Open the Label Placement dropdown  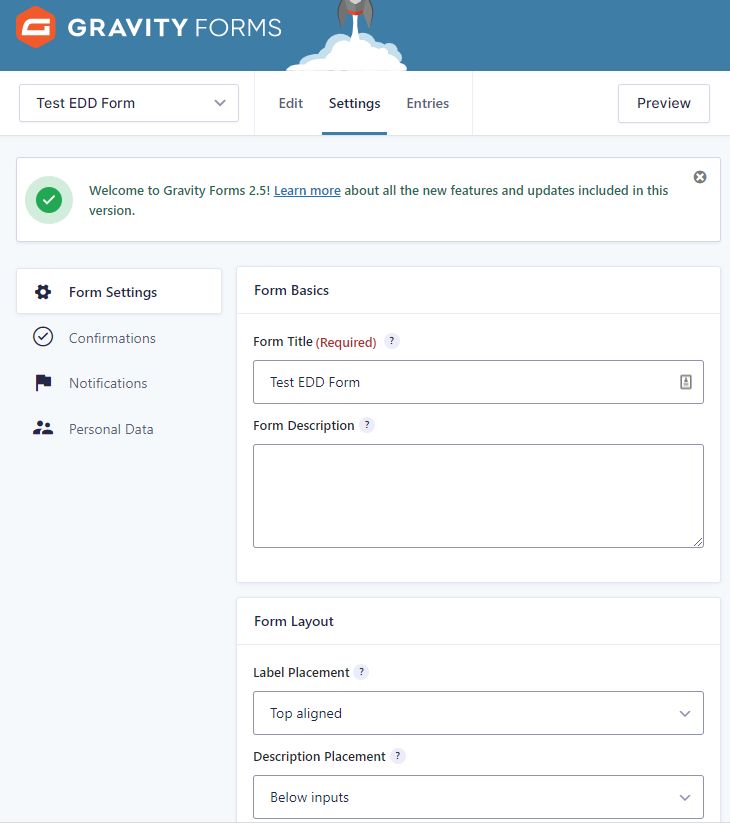coord(478,713)
